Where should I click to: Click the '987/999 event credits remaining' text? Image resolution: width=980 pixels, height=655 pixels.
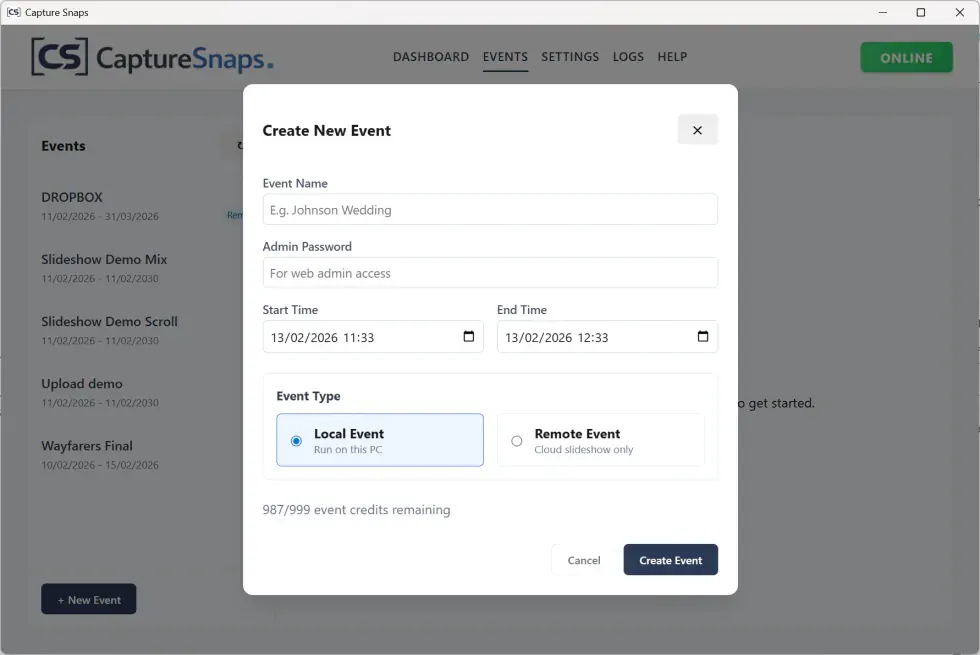tap(356, 509)
